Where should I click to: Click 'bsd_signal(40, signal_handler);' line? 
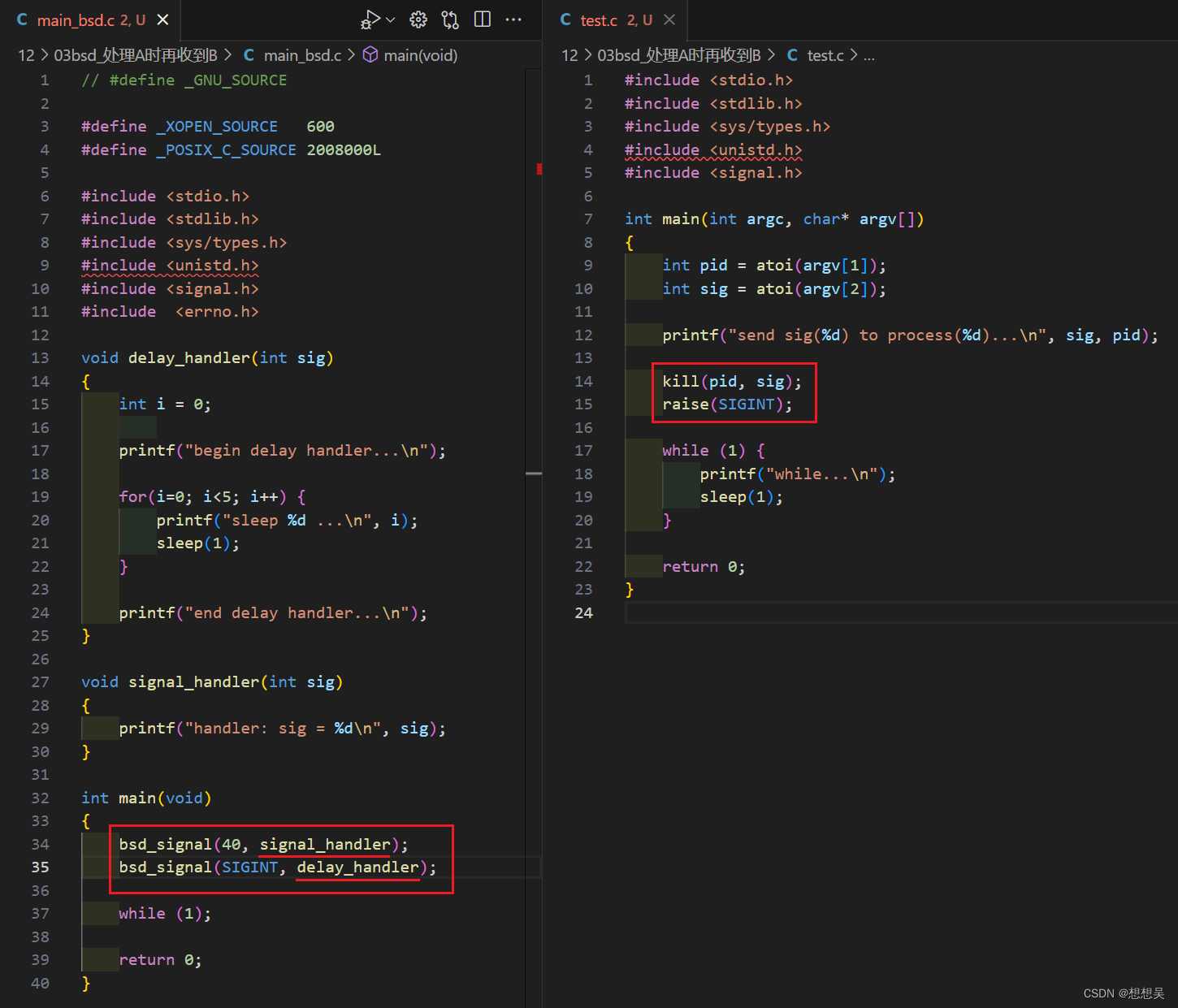(263, 845)
